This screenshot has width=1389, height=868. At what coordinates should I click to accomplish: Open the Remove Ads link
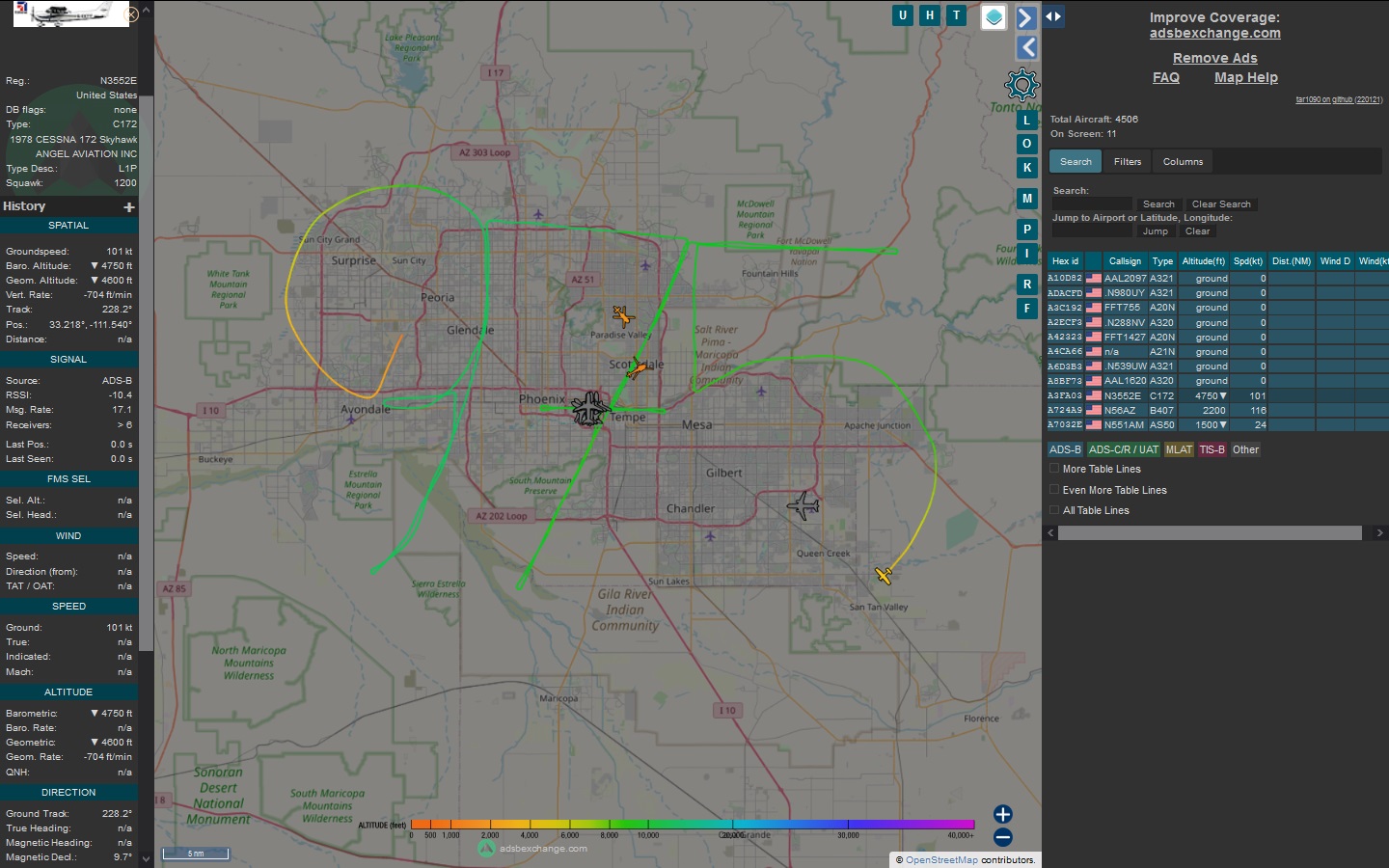[1214, 58]
